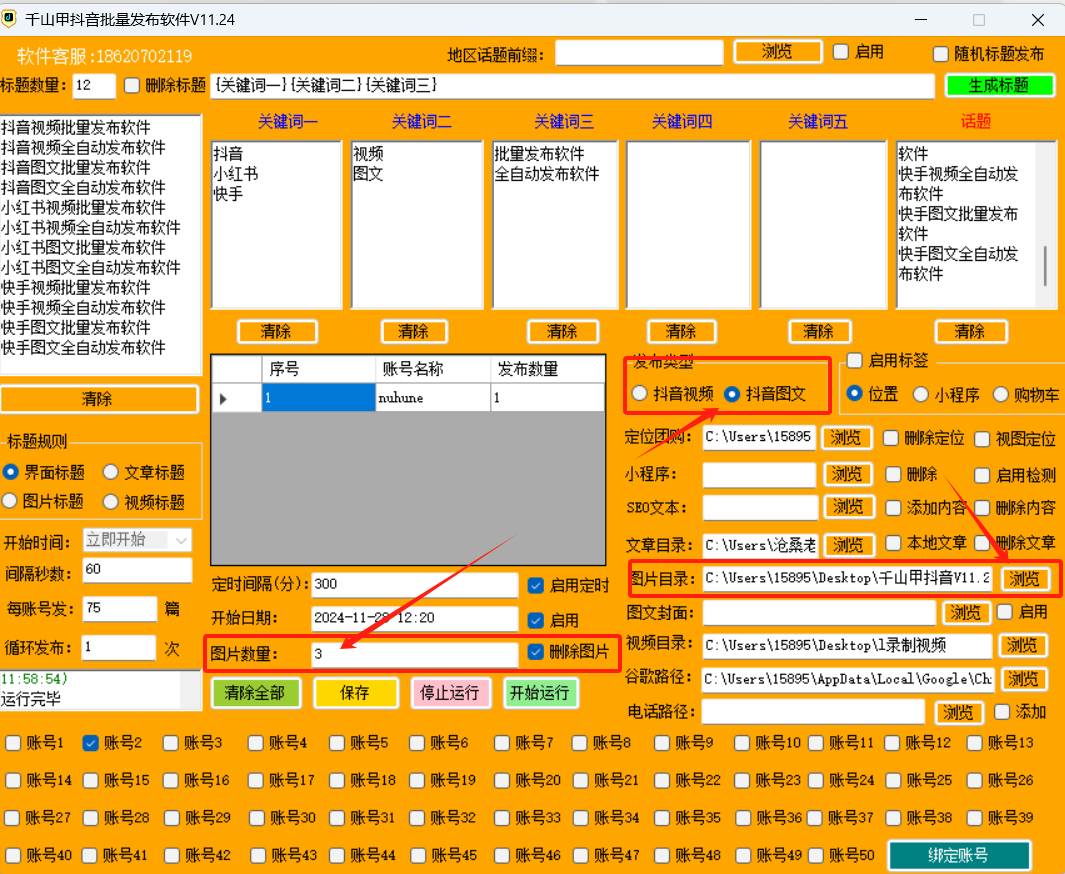
Task: Click the 账号名称 column header
Action: pyautogui.click(x=433, y=368)
